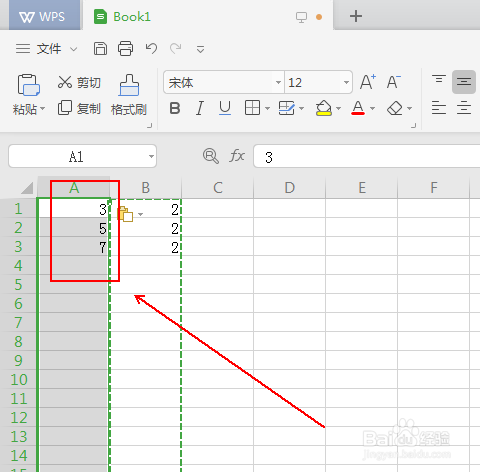
Task: Open the quick access toolbar customize dropdown
Action: tap(200, 50)
